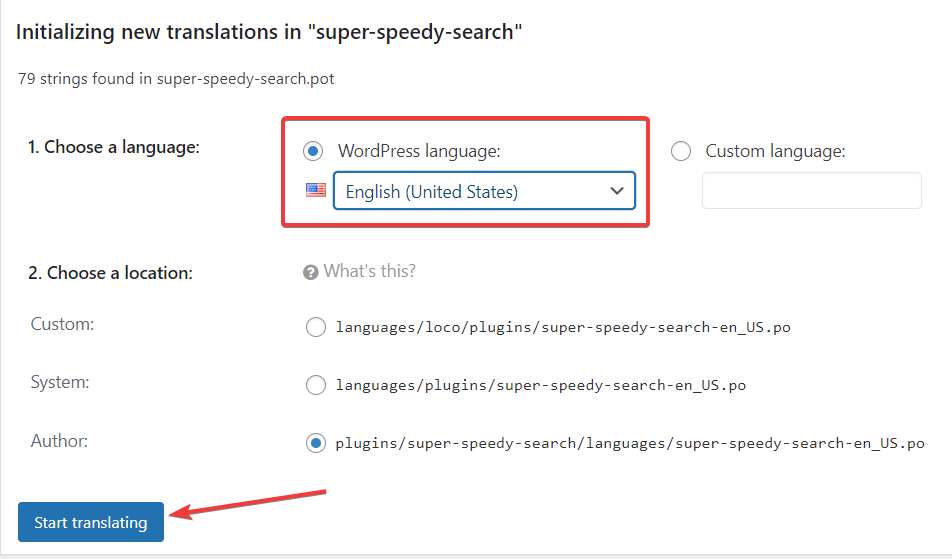
Task: Click the dropdown chevron arrow
Action: [617, 191]
